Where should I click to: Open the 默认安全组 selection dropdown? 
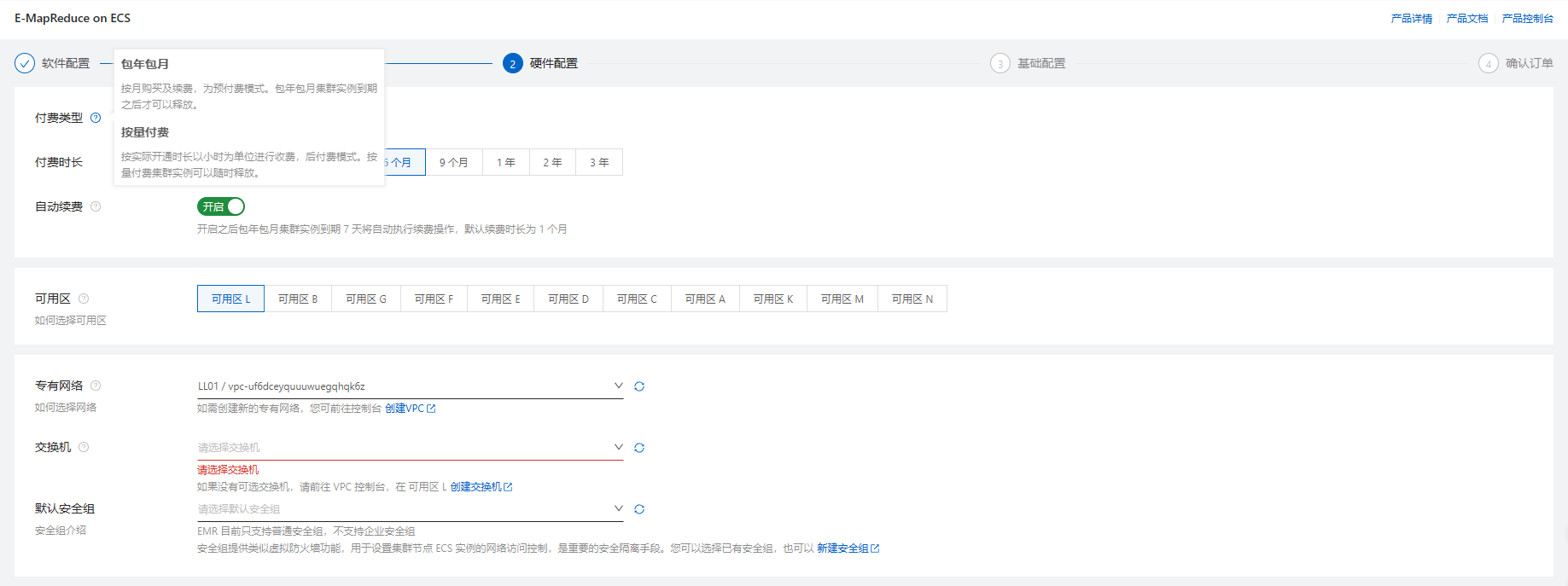coord(410,509)
